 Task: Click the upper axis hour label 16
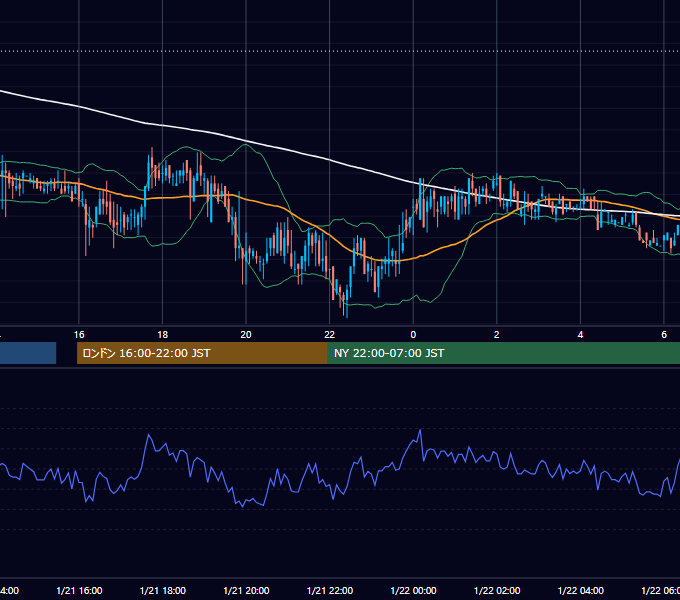click(x=79, y=335)
